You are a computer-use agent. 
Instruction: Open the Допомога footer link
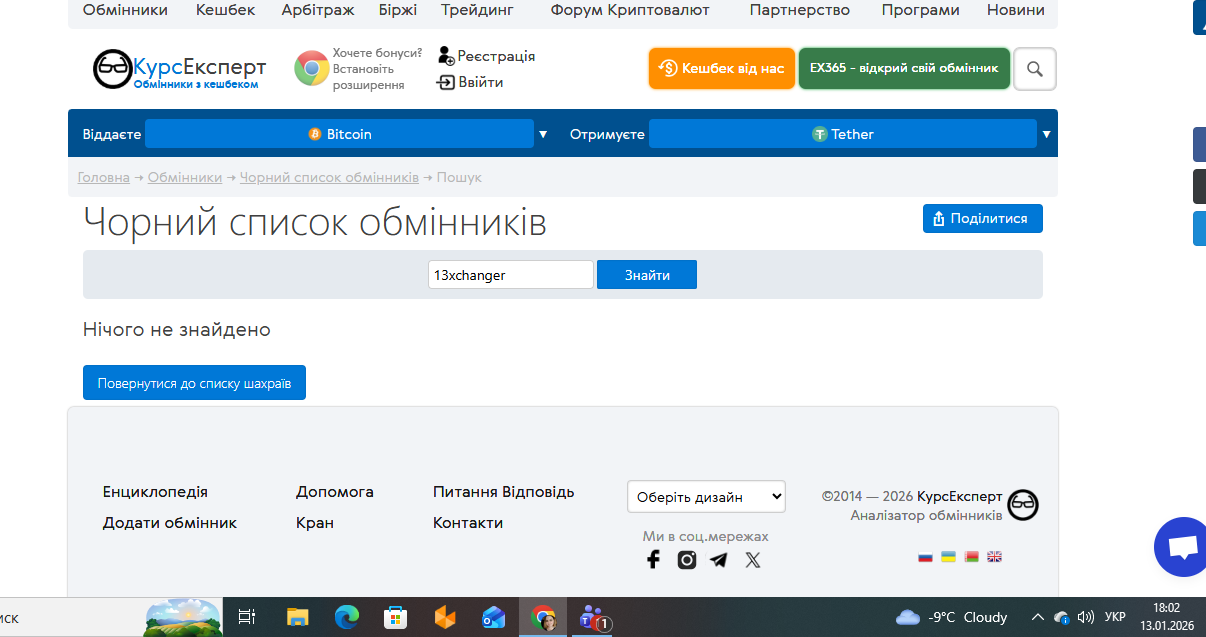coord(335,492)
